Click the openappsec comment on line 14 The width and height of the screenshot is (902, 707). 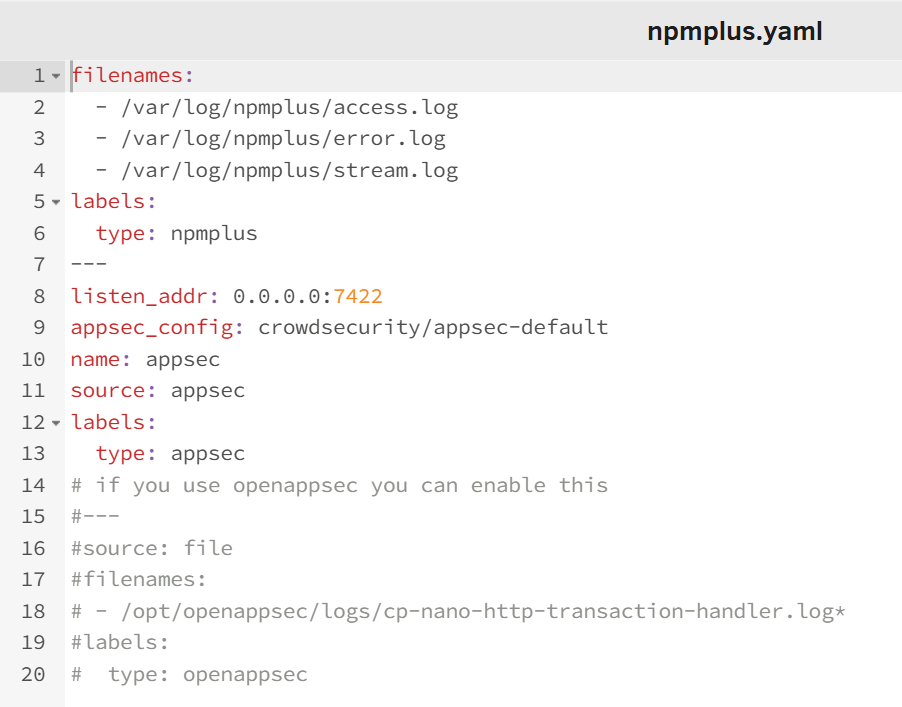pyautogui.click(x=339, y=486)
